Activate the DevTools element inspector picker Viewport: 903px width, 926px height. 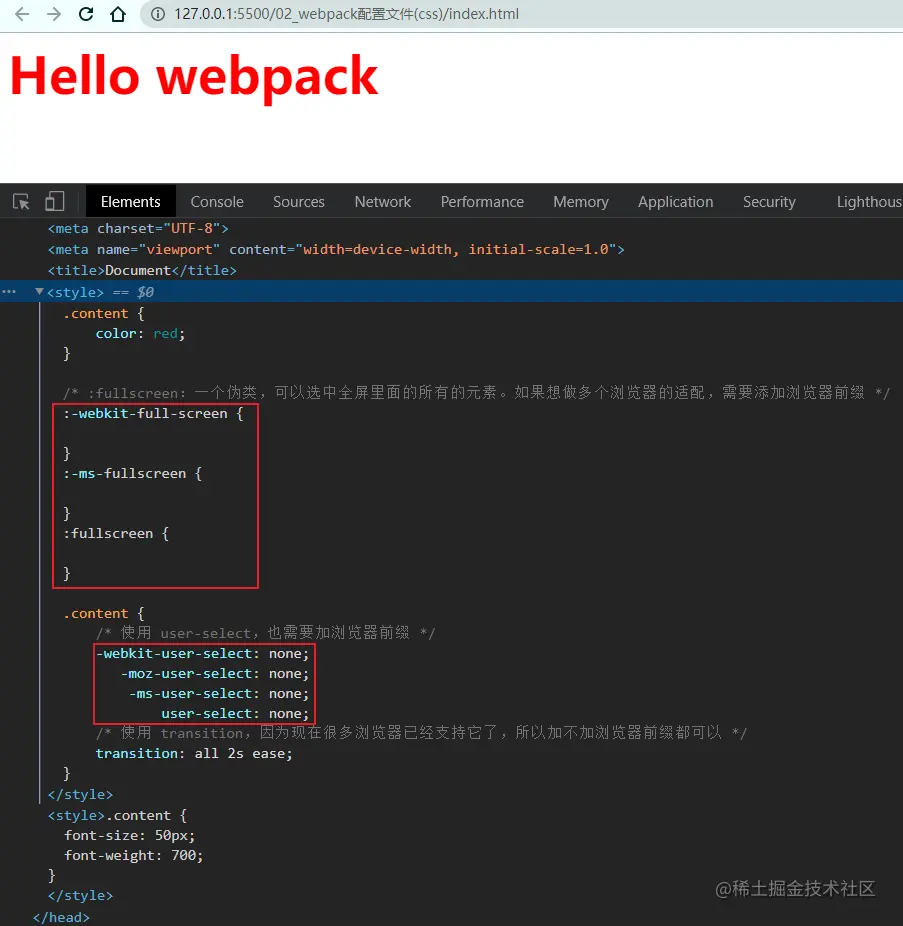(21, 202)
